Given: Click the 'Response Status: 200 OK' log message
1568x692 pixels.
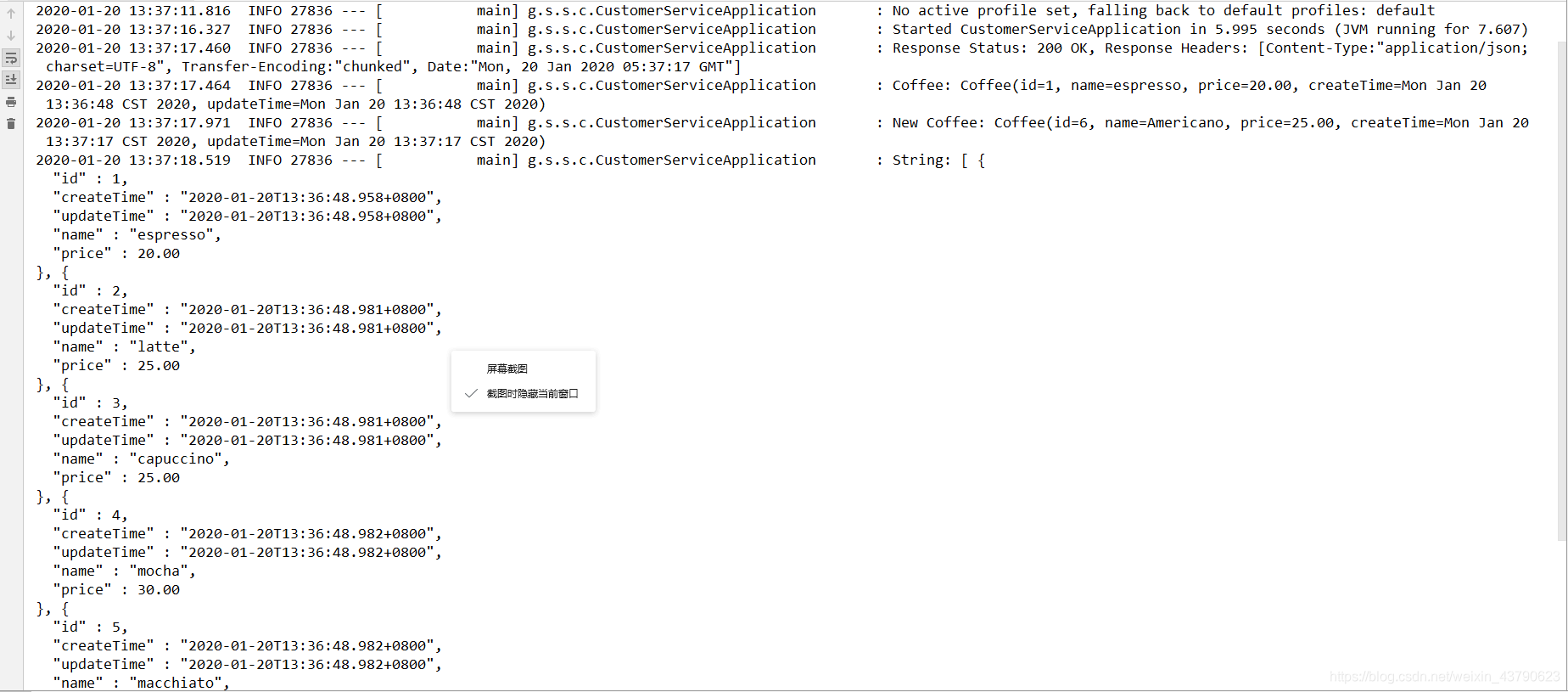Looking at the screenshot, I should [1210, 48].
